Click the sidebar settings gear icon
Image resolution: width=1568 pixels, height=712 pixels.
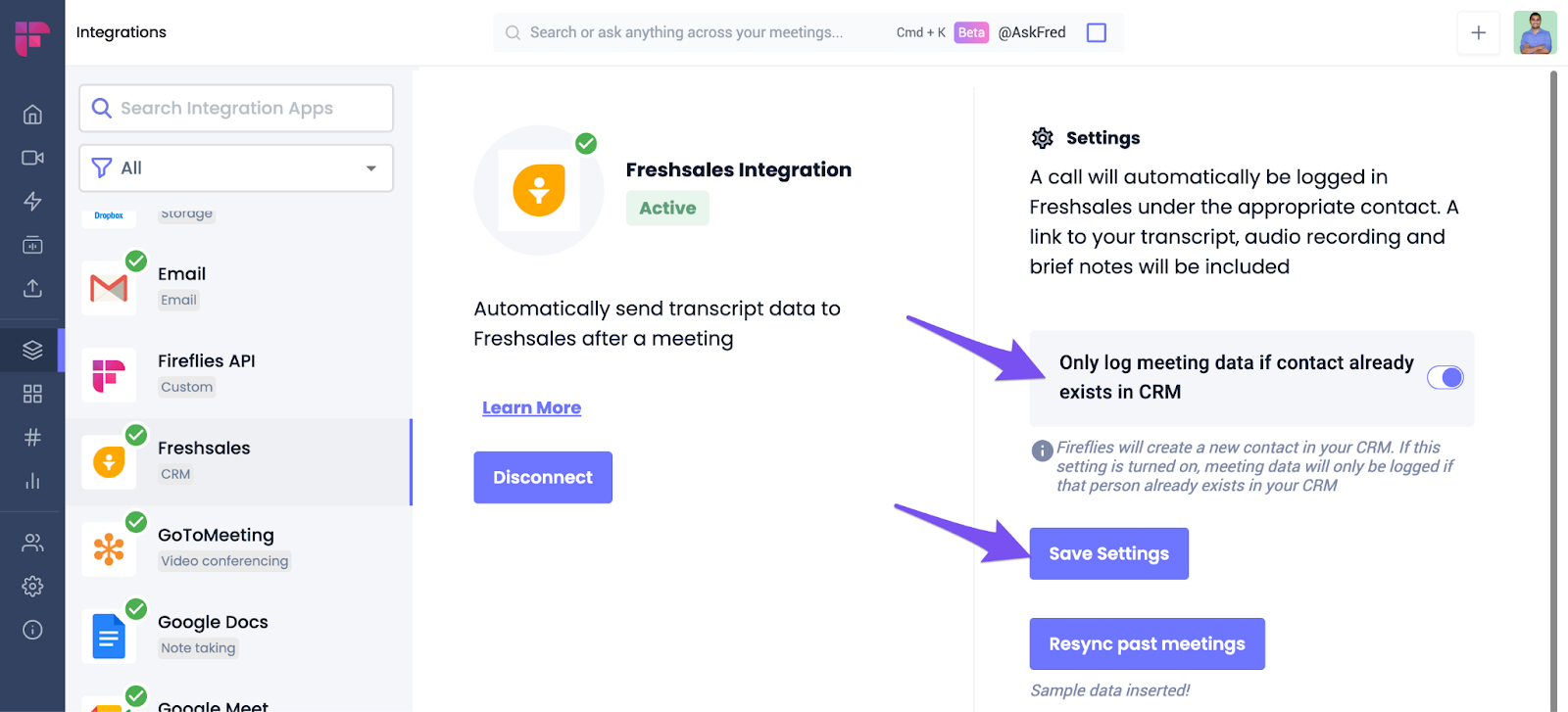[x=32, y=586]
